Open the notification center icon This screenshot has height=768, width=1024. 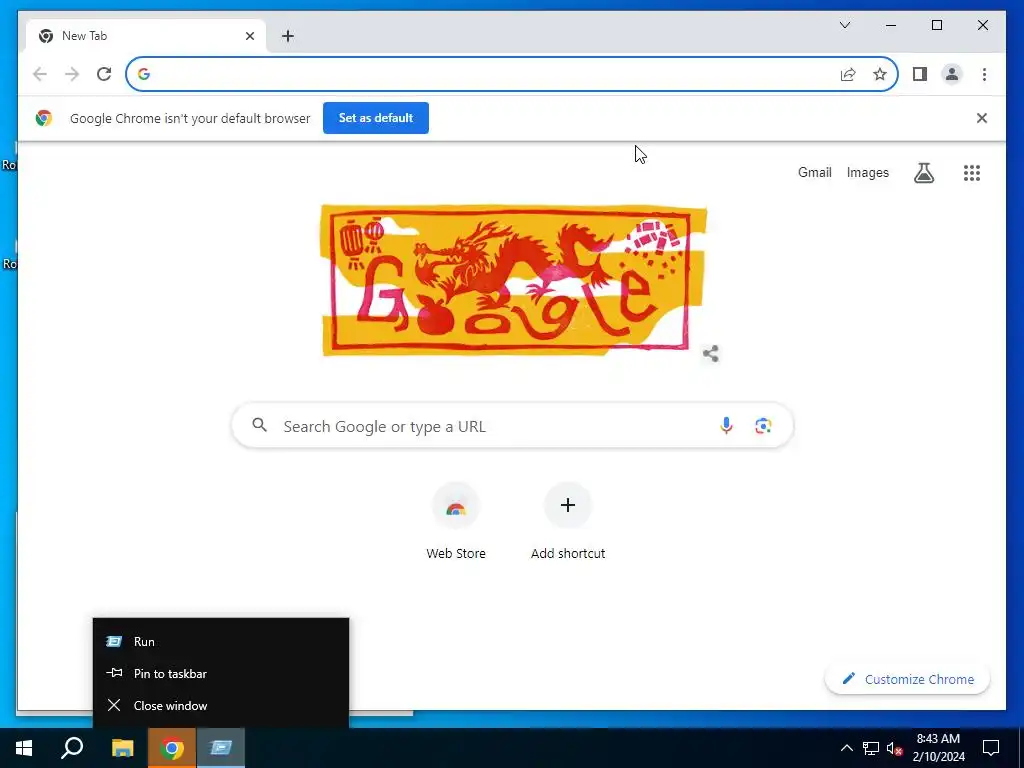click(991, 748)
